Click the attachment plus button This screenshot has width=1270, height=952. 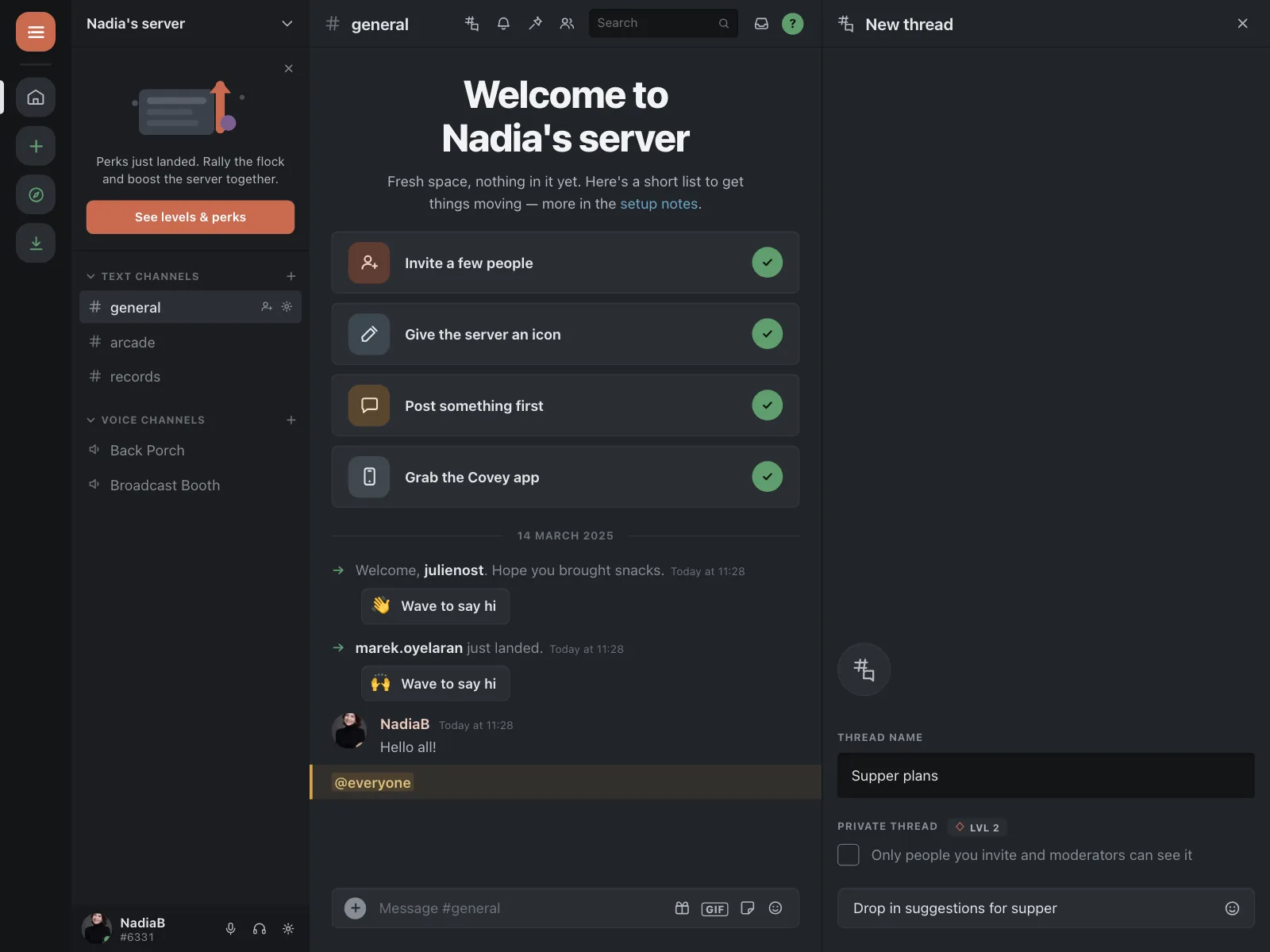tap(355, 908)
